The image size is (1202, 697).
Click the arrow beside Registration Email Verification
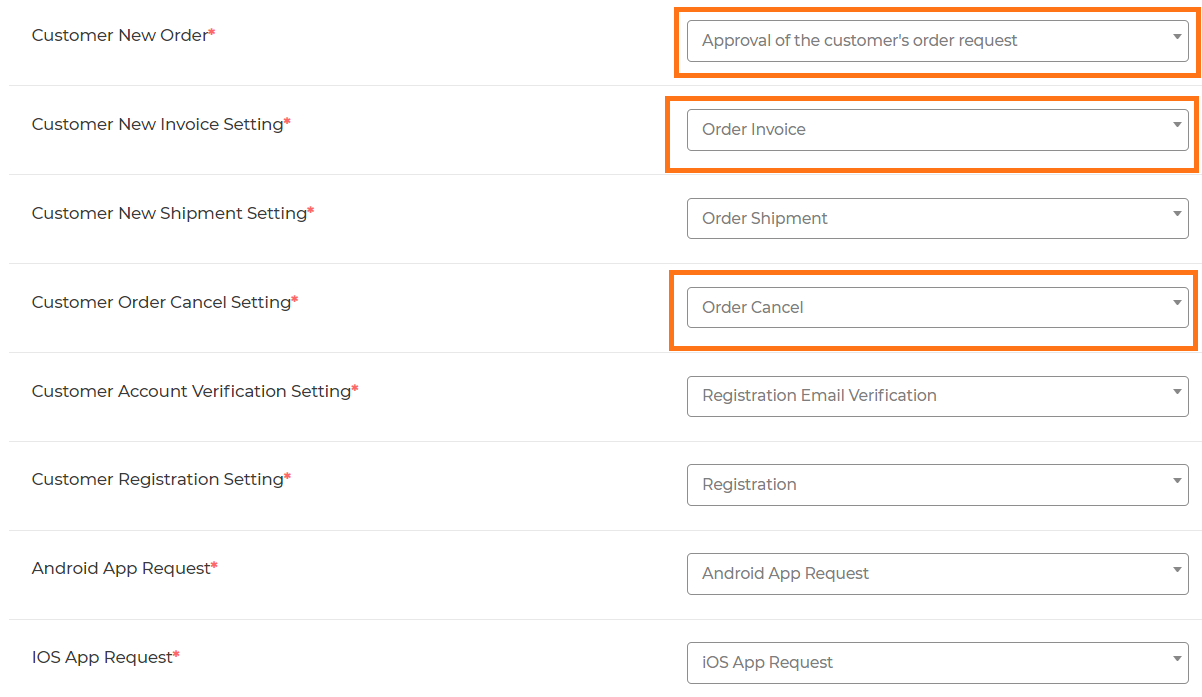click(1177, 392)
